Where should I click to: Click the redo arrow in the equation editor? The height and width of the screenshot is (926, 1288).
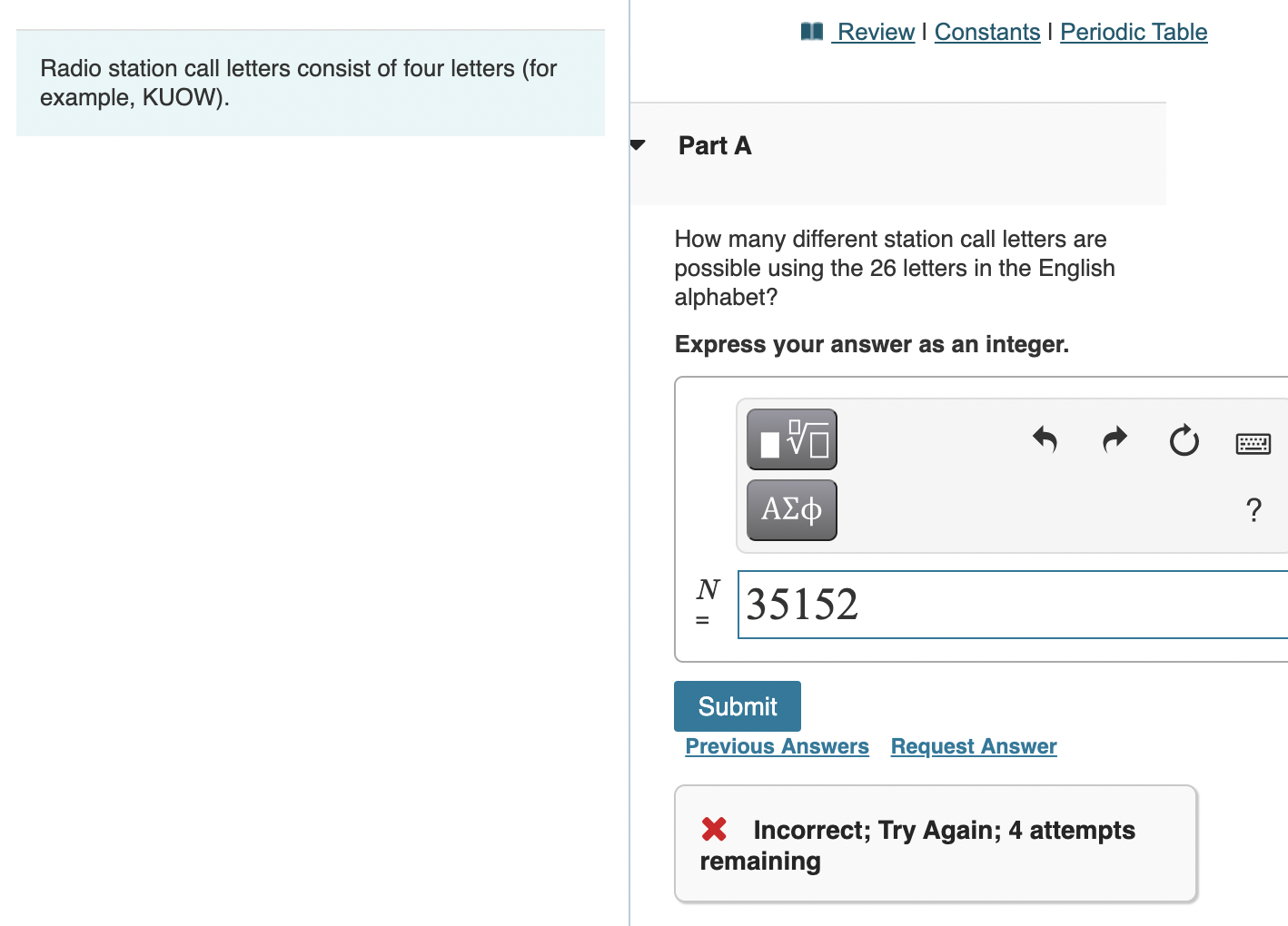[1115, 440]
